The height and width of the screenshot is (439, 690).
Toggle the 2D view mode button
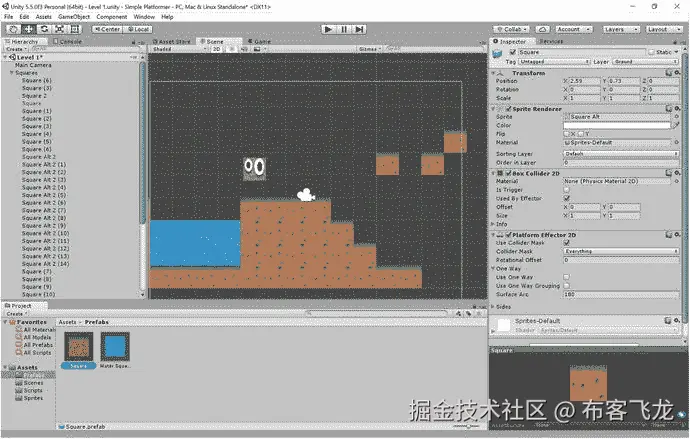coord(217,49)
